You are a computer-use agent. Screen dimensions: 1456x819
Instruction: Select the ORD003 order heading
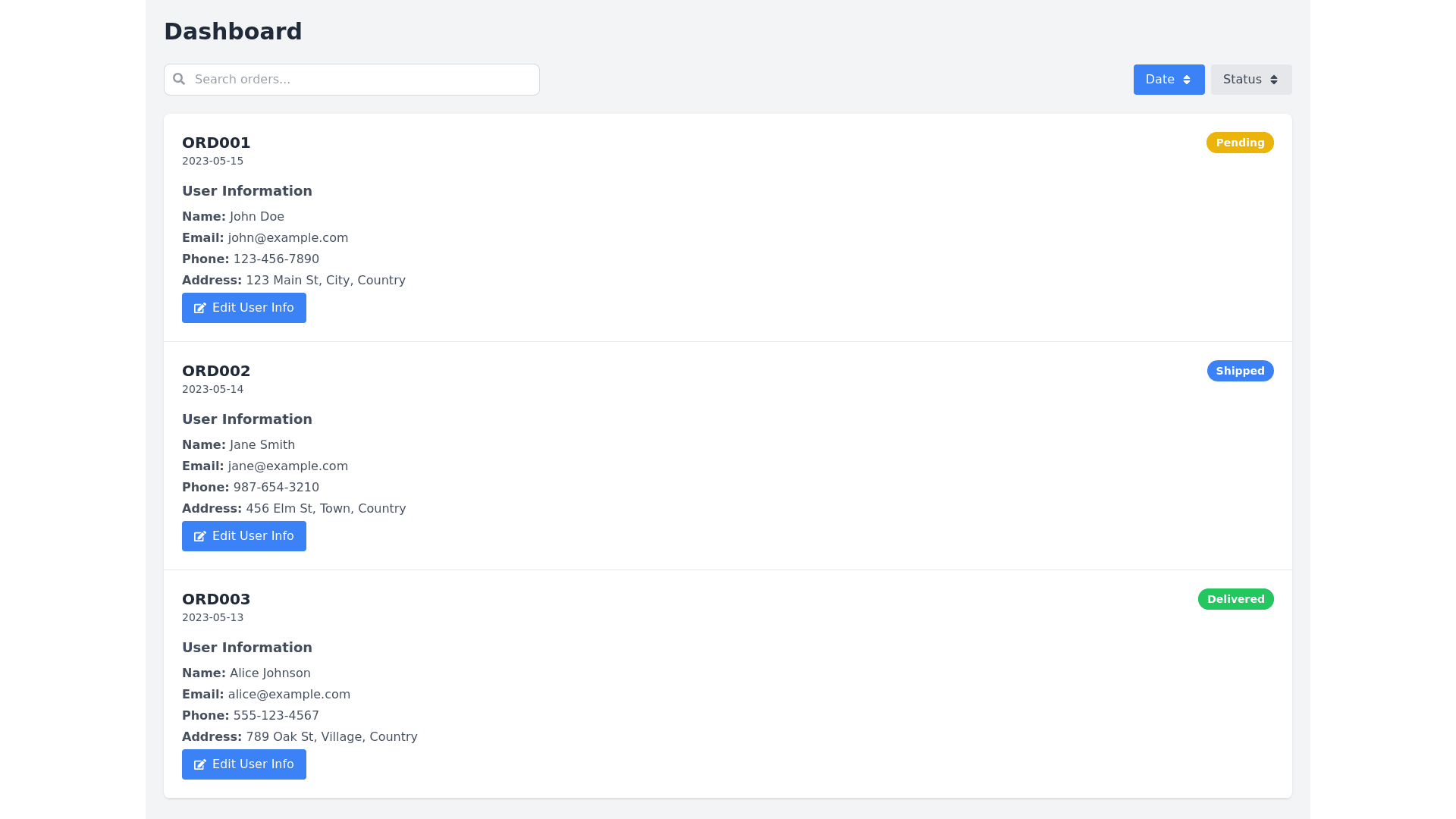(x=216, y=599)
